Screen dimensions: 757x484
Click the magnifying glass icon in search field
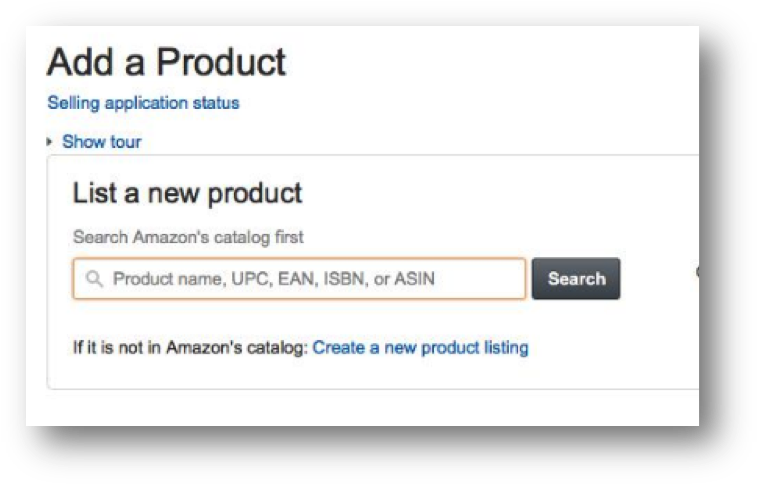95,280
